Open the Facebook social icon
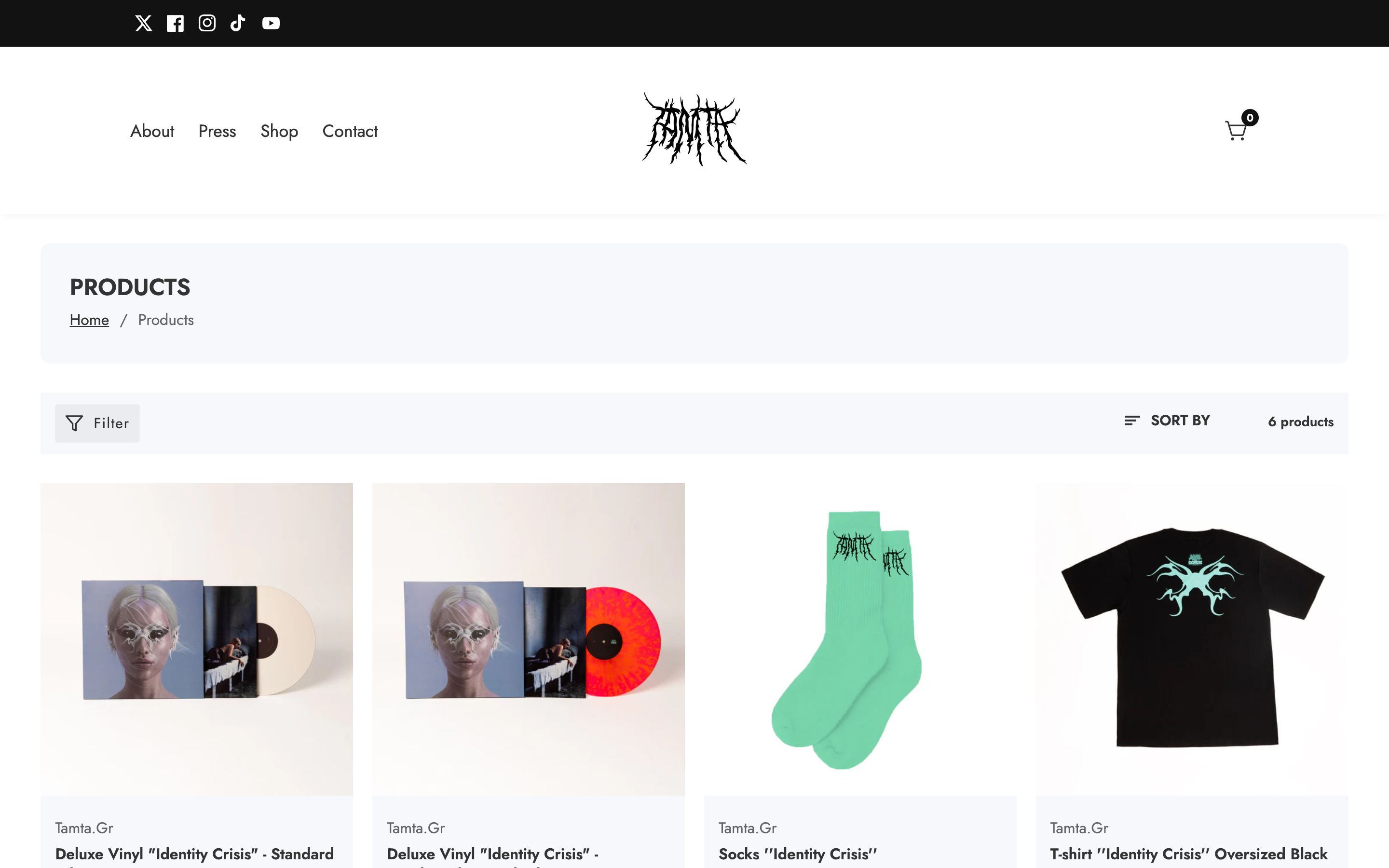The width and height of the screenshot is (1389, 868). tap(175, 23)
